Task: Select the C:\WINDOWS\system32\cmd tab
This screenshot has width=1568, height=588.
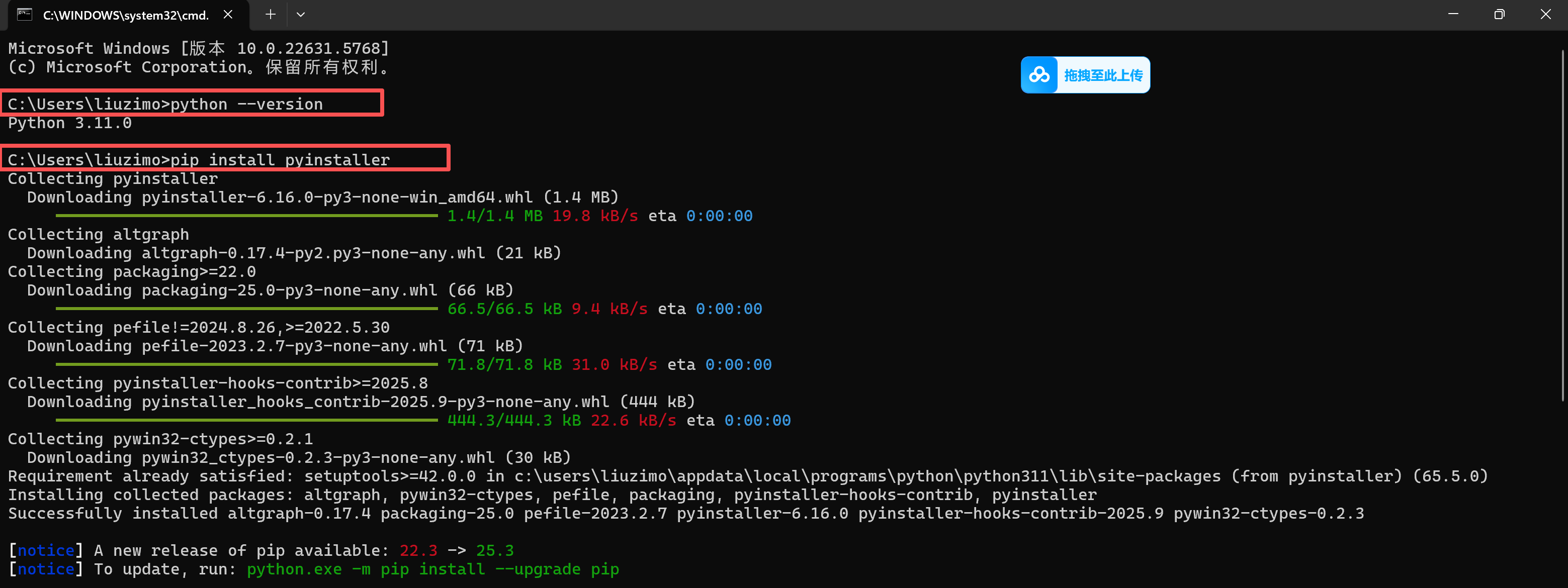Action: coord(125,15)
